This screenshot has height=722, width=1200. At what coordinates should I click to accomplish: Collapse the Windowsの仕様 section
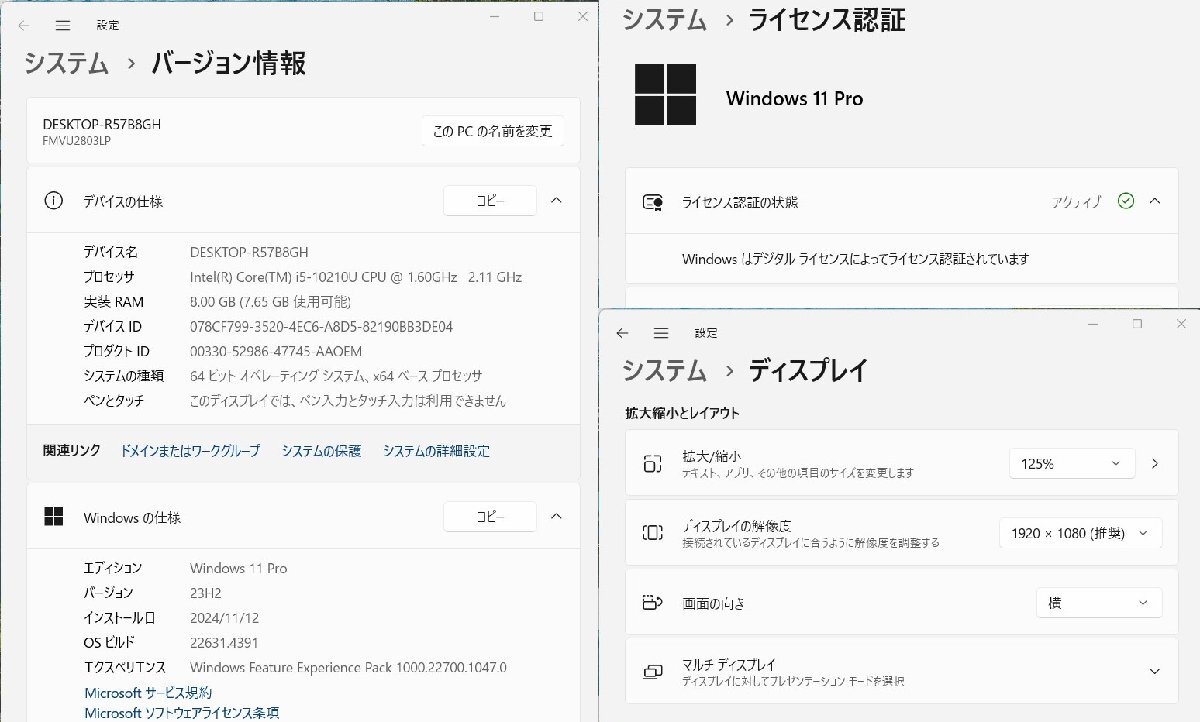click(557, 517)
